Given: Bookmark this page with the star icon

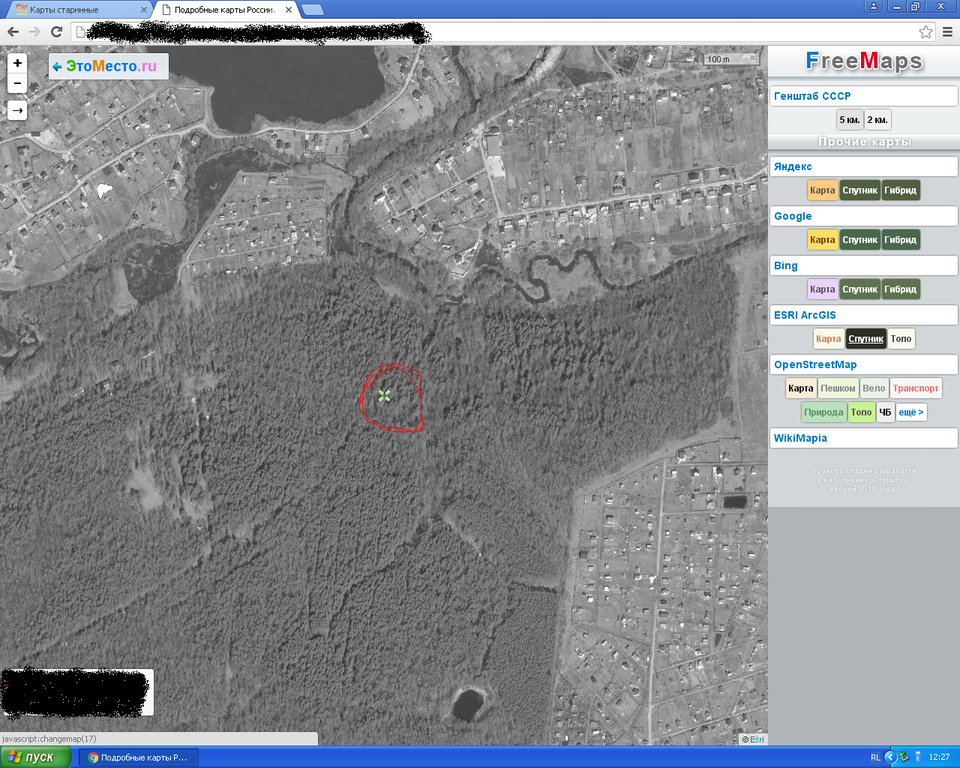Looking at the screenshot, I should point(926,32).
